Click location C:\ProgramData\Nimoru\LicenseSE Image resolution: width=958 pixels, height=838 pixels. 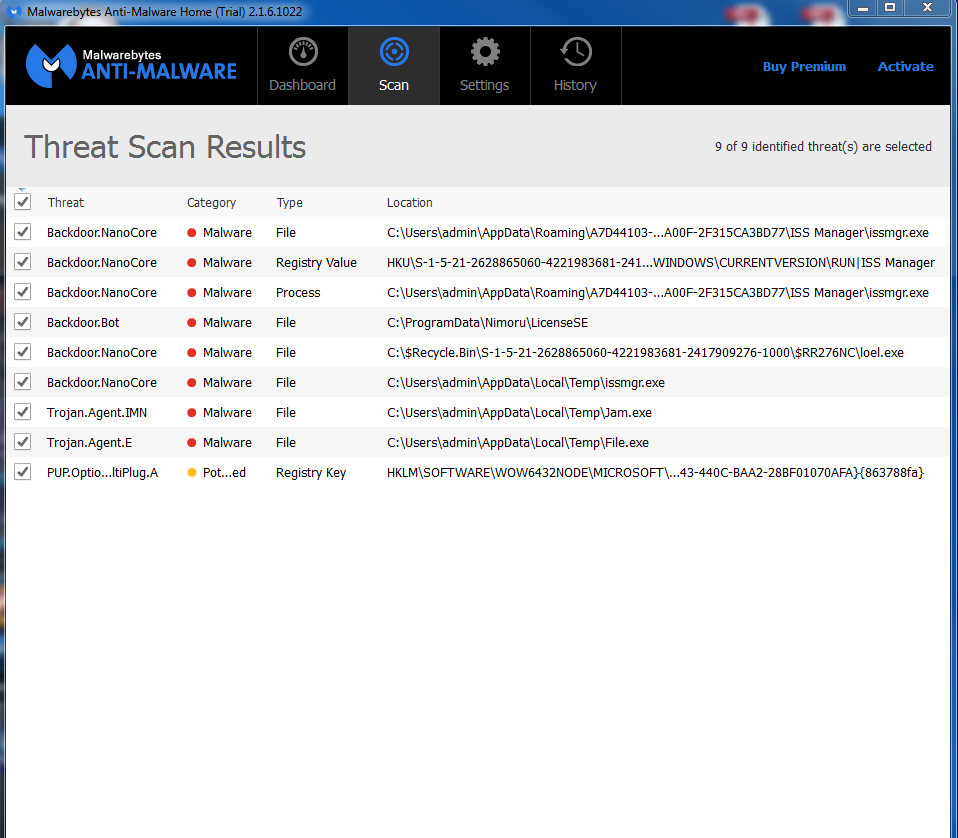coord(488,322)
